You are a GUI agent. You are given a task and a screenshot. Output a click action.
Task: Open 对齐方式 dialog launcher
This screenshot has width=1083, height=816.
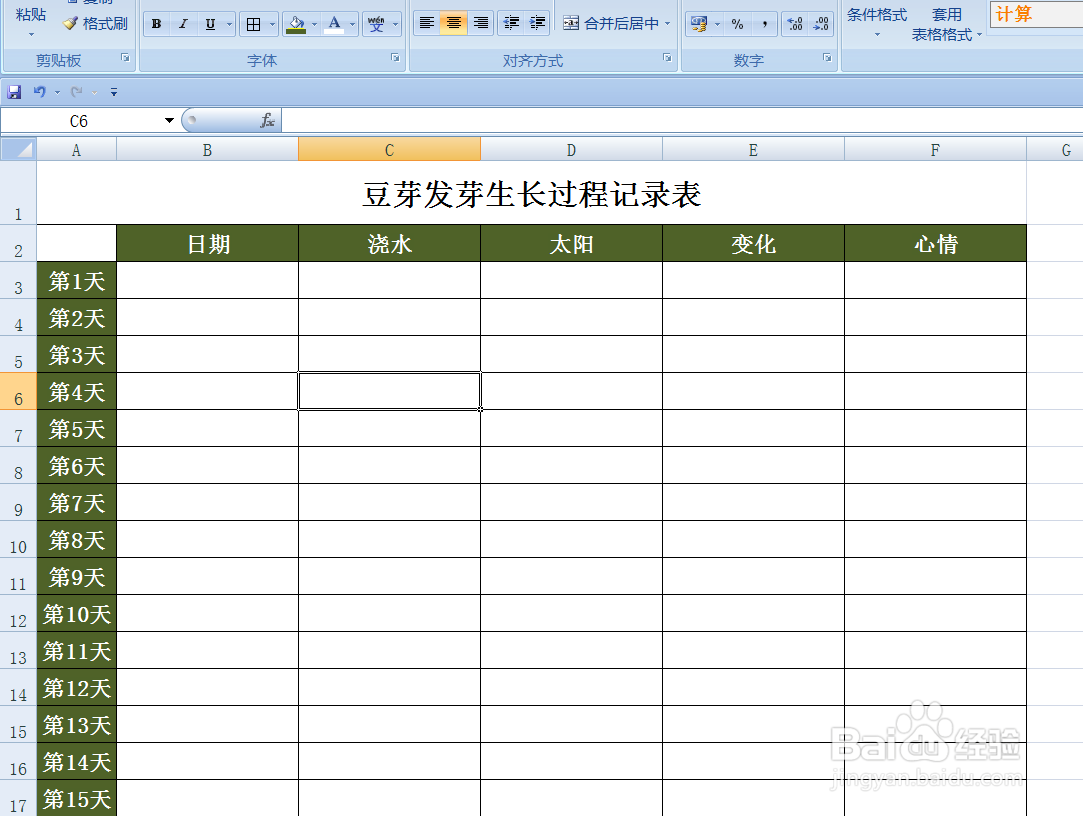point(667,58)
